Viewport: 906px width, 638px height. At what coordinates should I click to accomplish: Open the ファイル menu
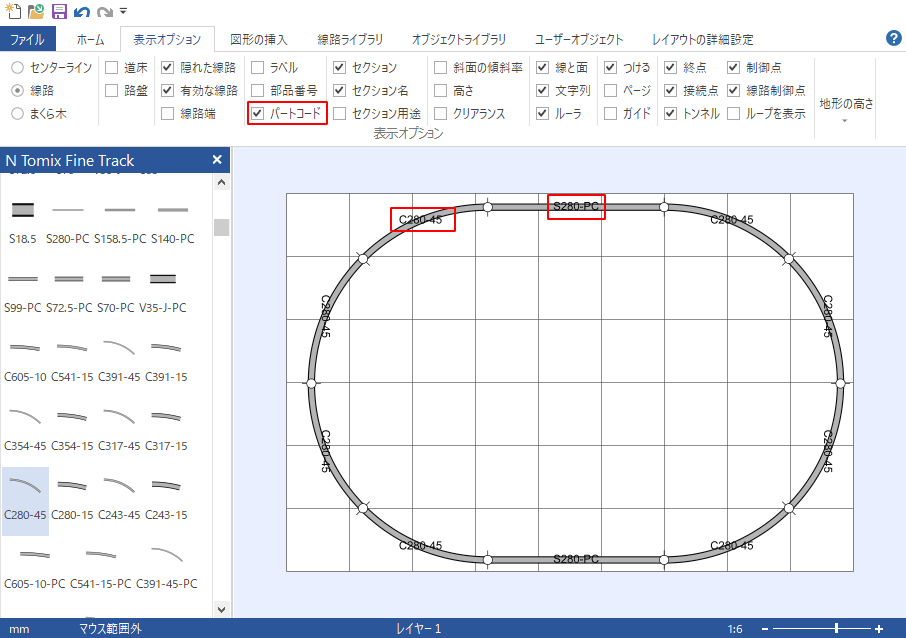[32, 39]
